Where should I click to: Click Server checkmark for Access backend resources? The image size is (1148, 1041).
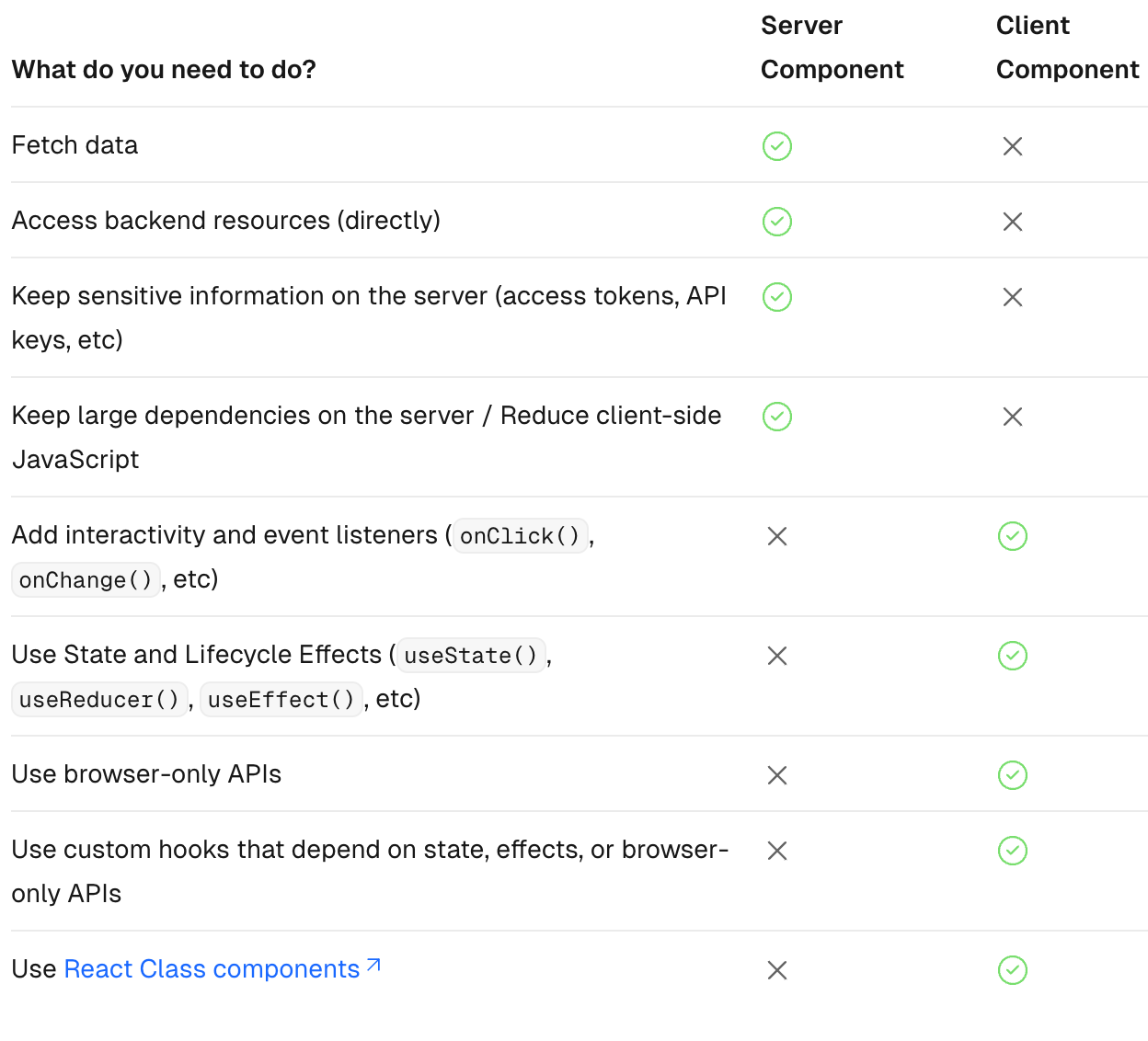777,222
